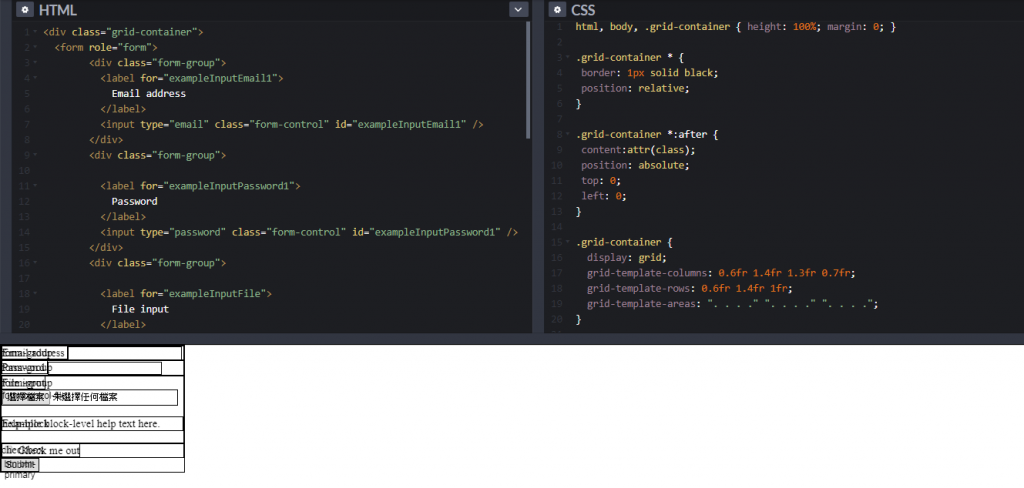Collapse the Email address label at HTML line 4
The image size is (1024, 488).
click(x=35, y=78)
